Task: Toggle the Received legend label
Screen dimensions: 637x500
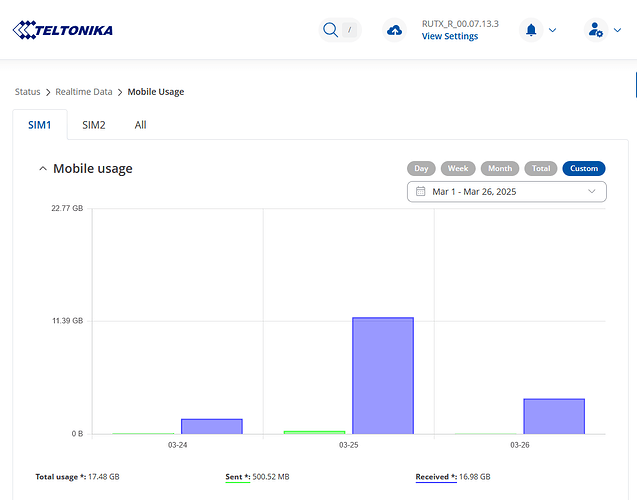Action: [436, 477]
